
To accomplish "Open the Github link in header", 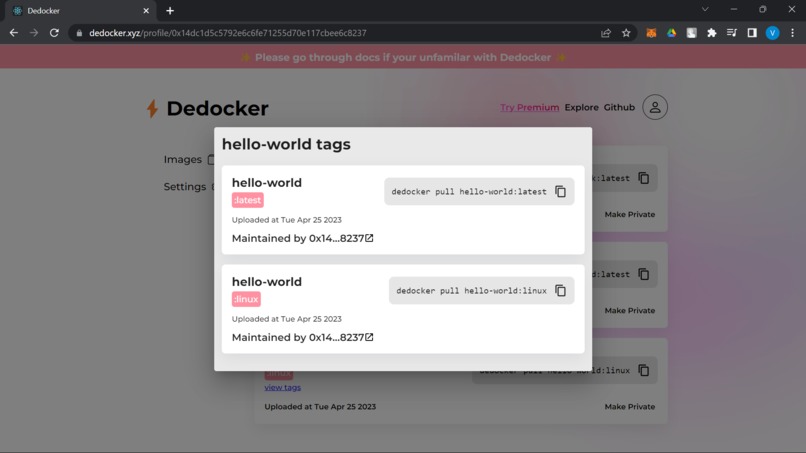I will [x=619, y=107].
